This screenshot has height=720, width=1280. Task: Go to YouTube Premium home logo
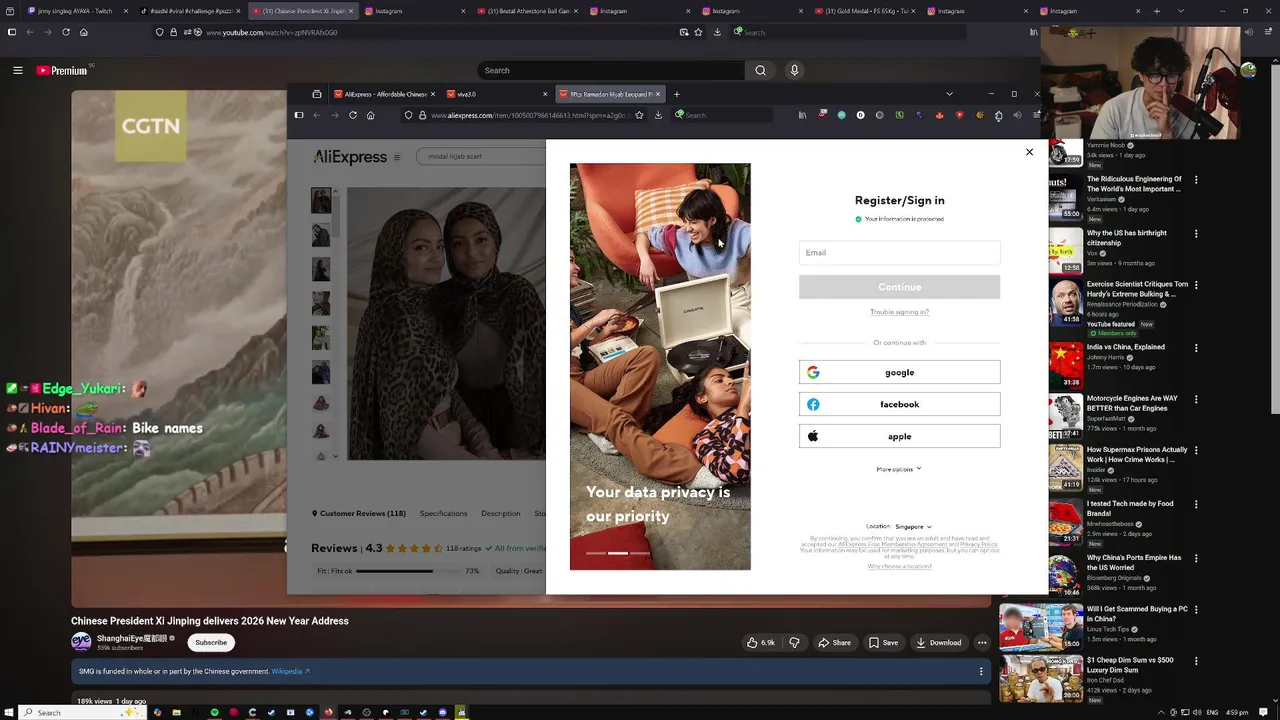[62, 71]
